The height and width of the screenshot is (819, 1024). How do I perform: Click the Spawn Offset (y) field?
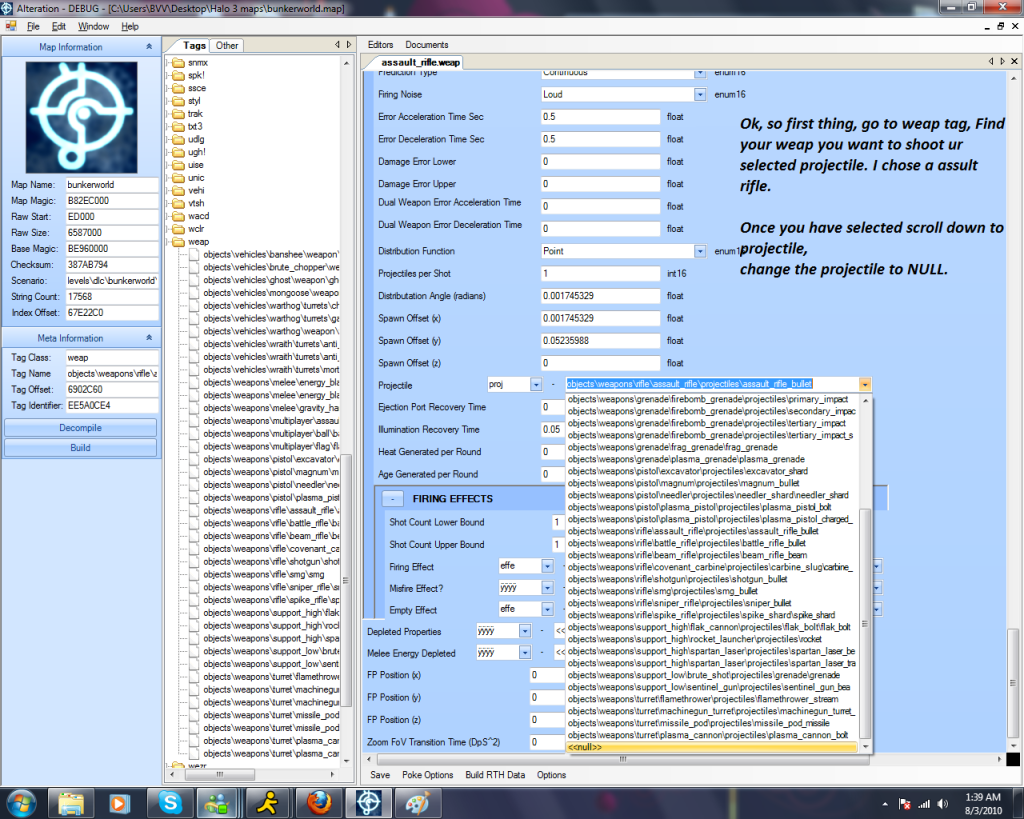coord(600,341)
